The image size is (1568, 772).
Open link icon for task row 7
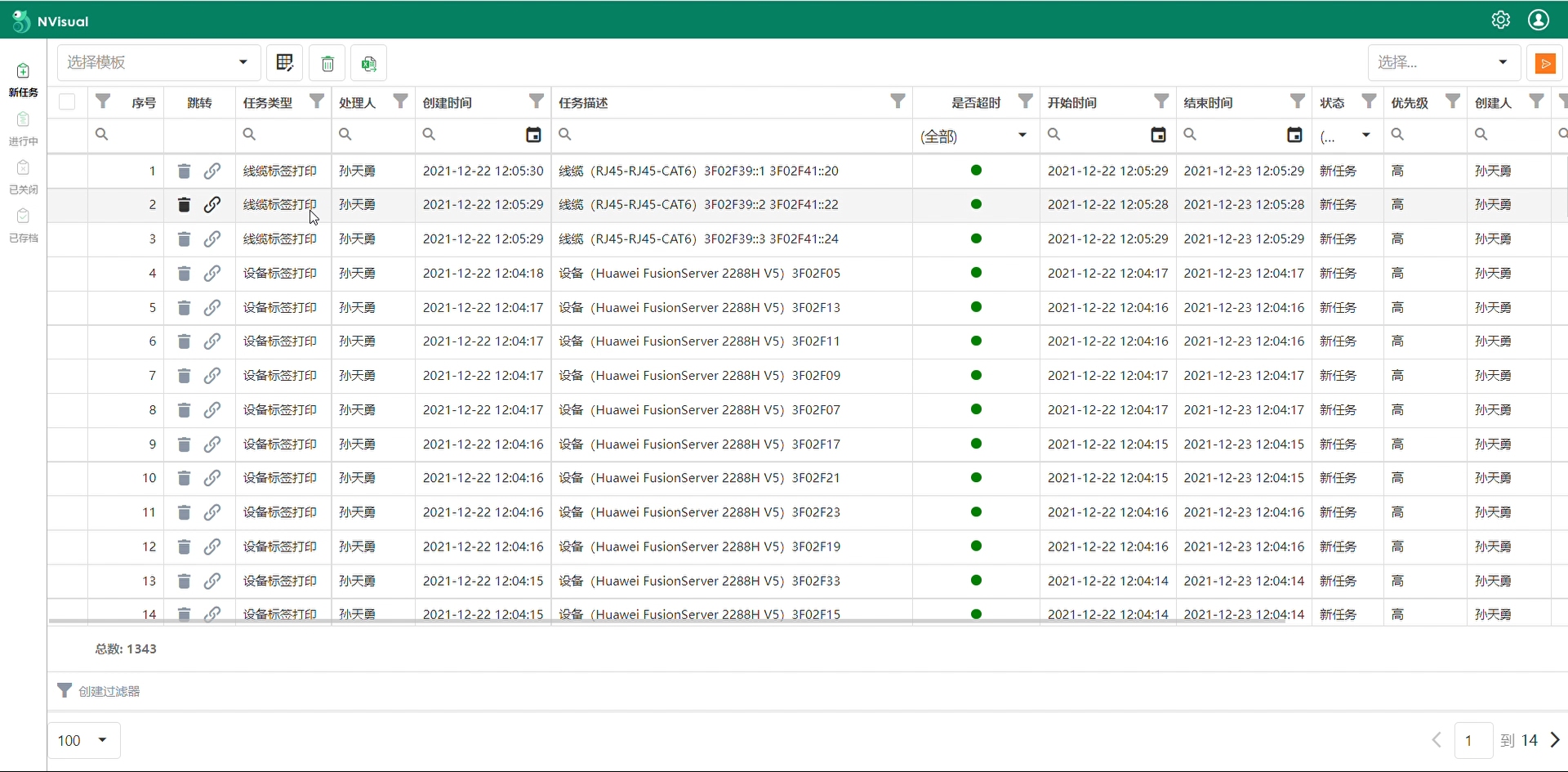[x=212, y=376]
